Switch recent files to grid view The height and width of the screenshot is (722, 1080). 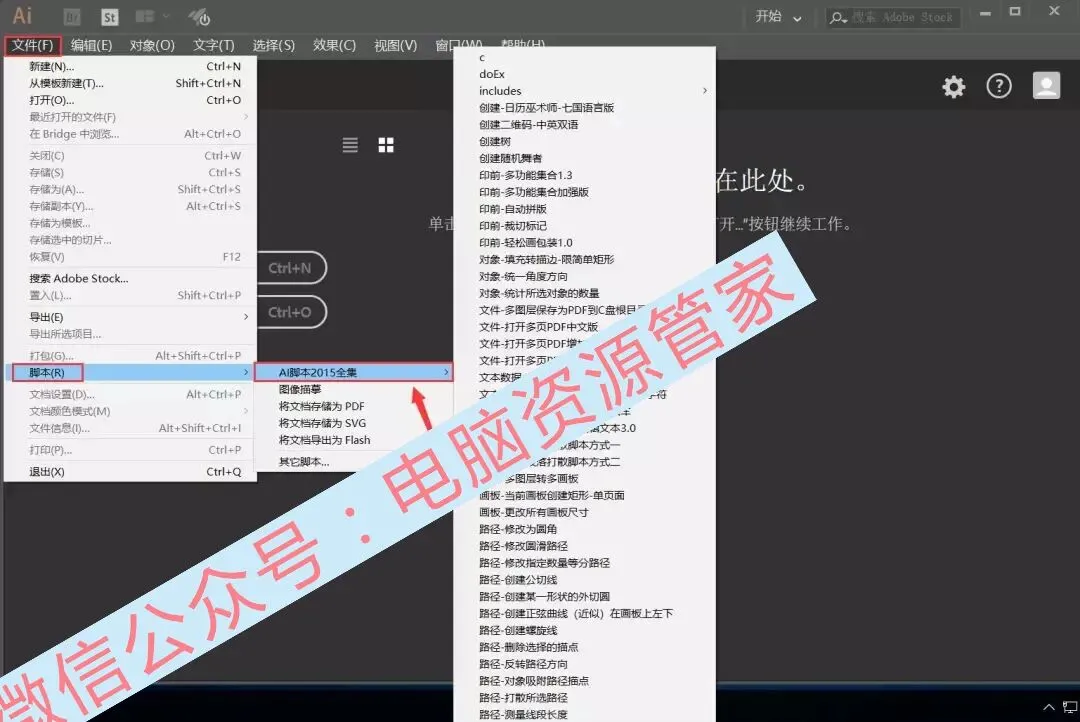click(x=386, y=145)
